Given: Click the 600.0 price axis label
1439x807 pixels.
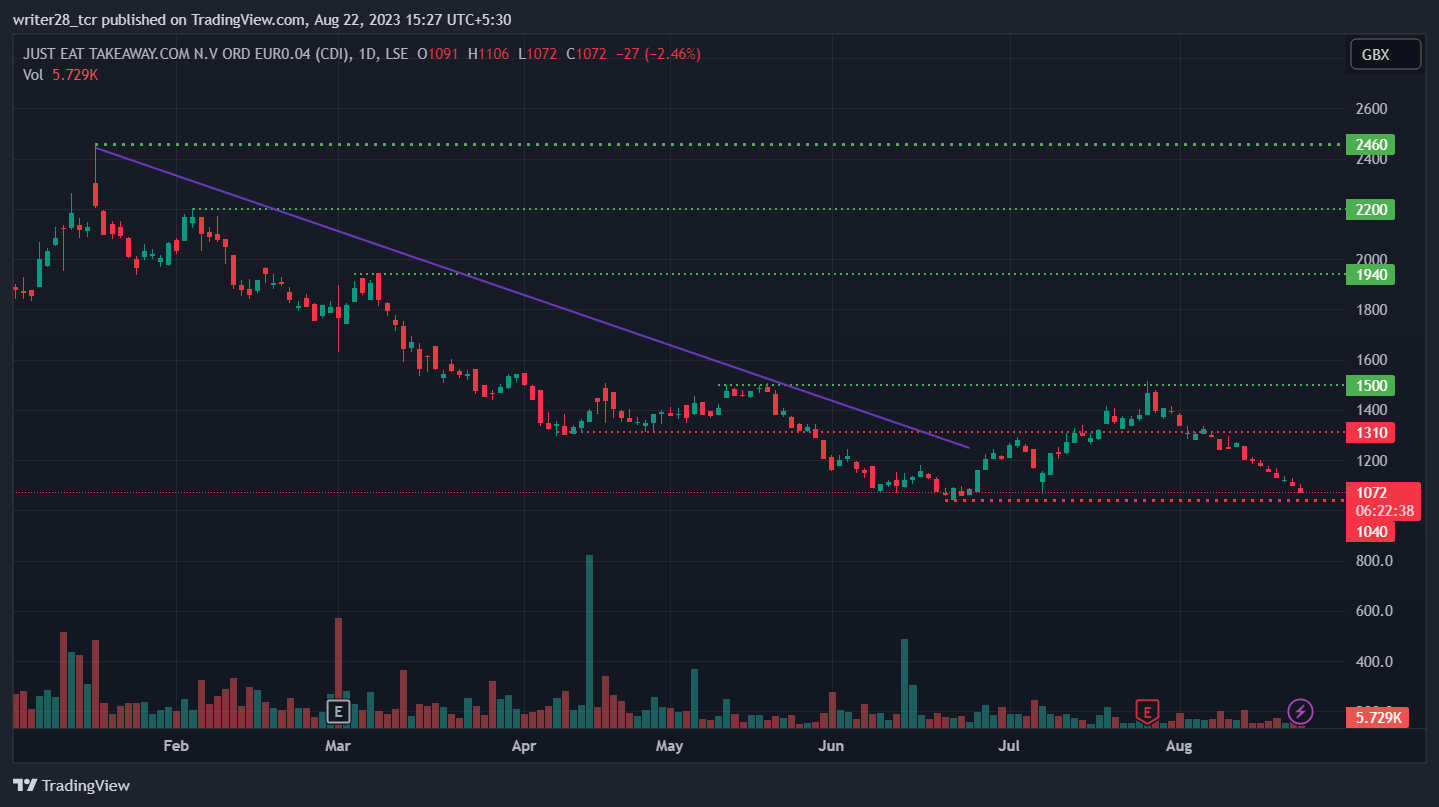Looking at the screenshot, I should (1372, 611).
